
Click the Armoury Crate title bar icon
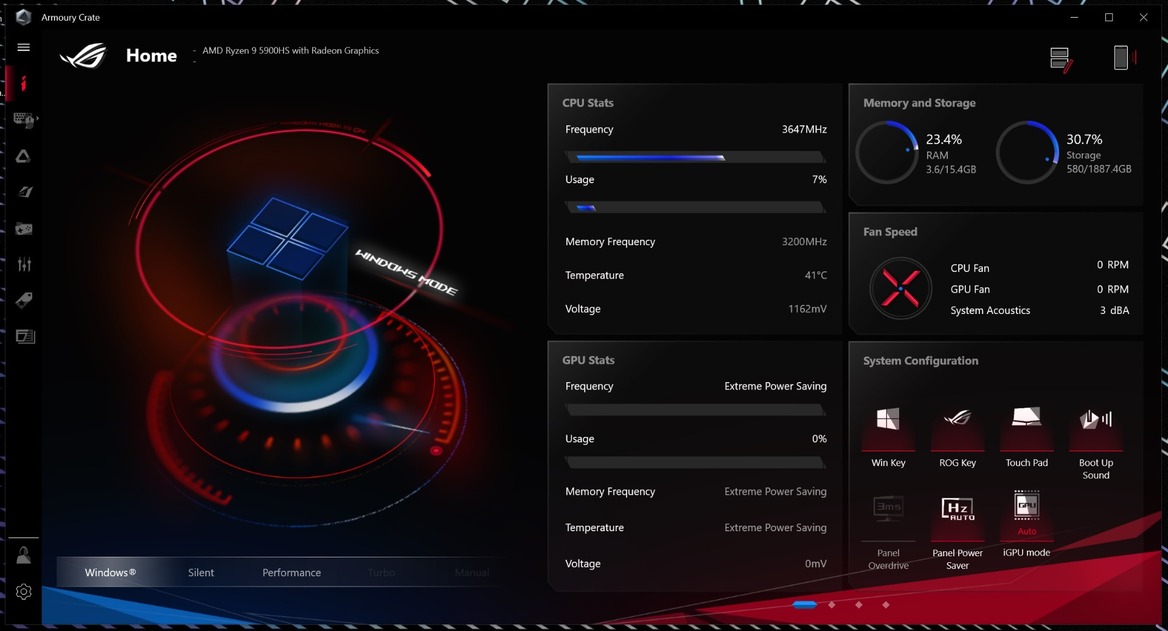click(23, 17)
